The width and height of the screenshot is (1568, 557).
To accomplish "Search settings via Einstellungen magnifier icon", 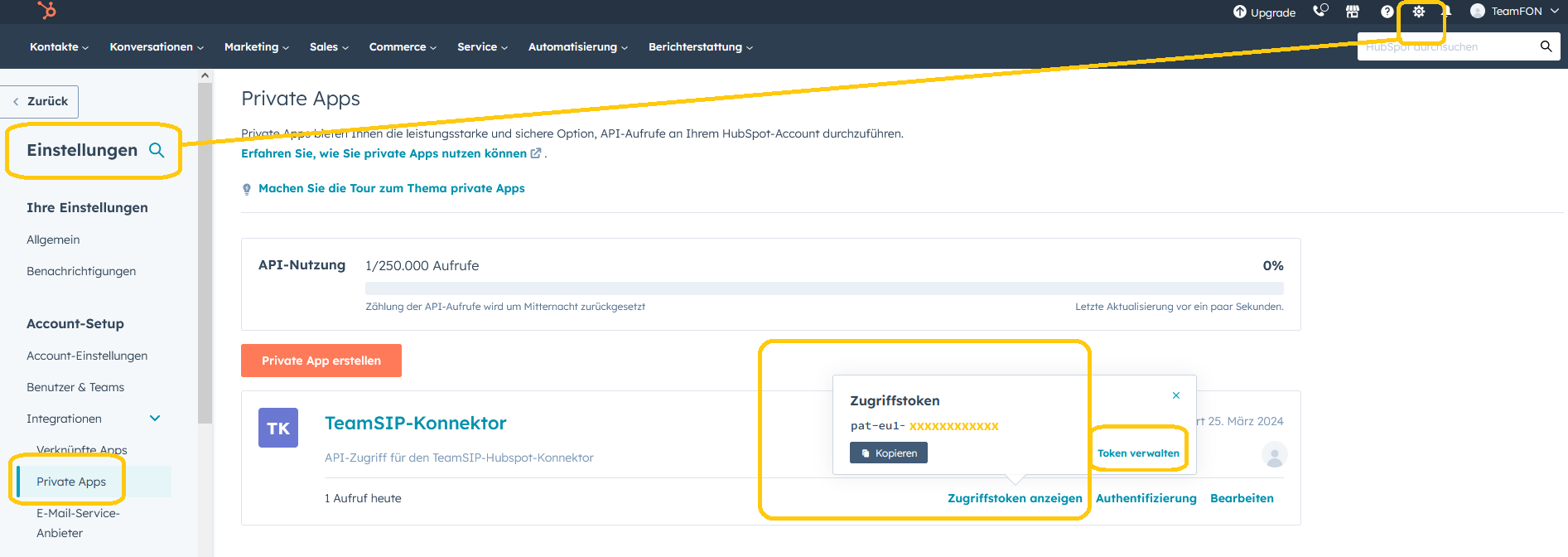I will [x=157, y=150].
